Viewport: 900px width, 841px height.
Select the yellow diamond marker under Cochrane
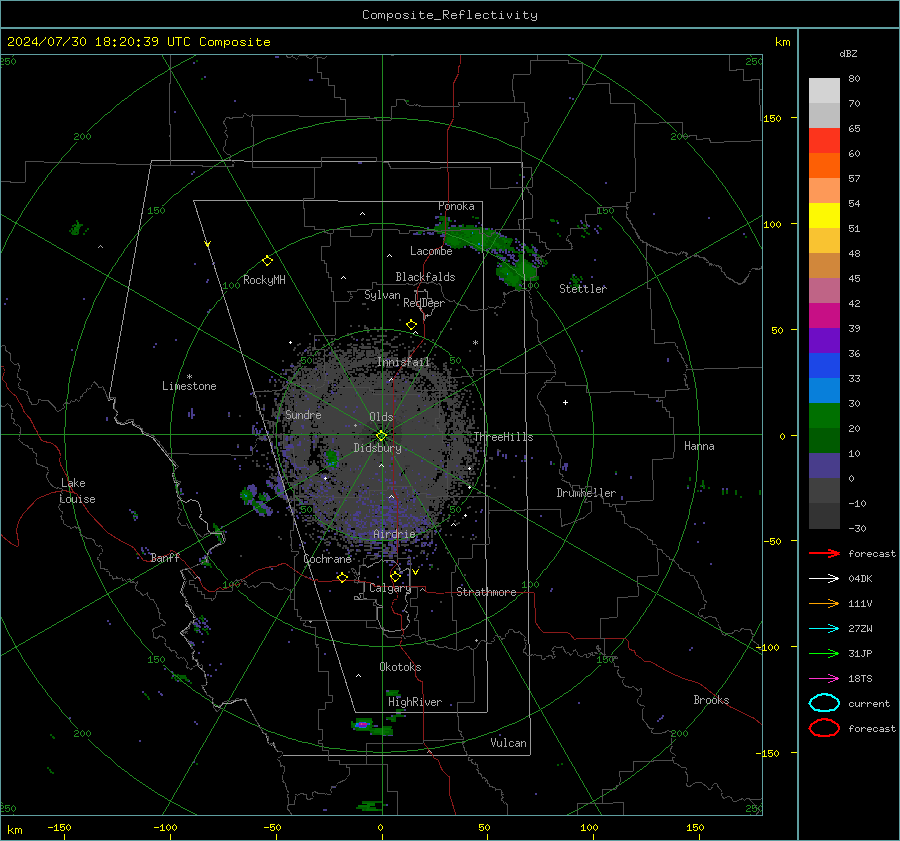342,577
